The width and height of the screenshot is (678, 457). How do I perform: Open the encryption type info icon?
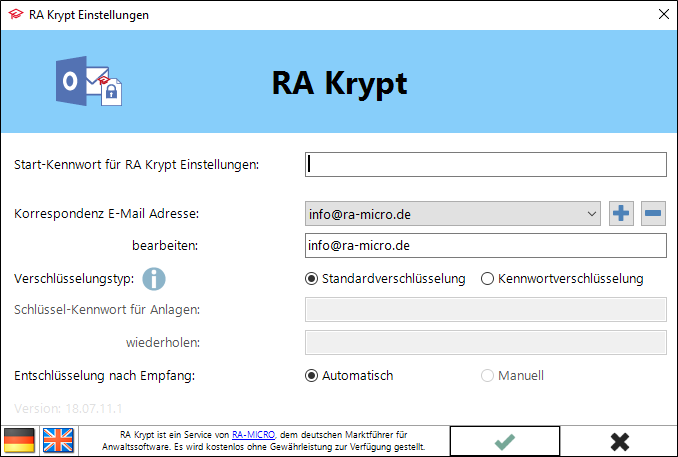[154, 279]
